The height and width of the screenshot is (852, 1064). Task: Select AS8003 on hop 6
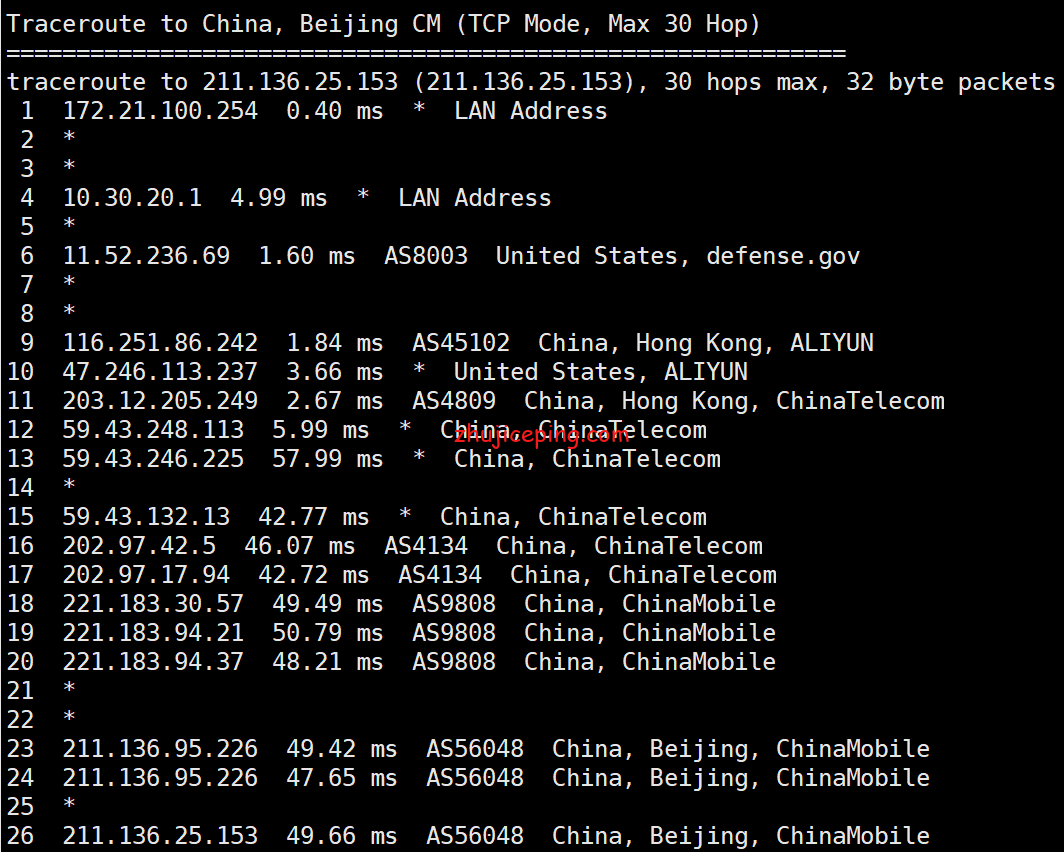(x=426, y=256)
